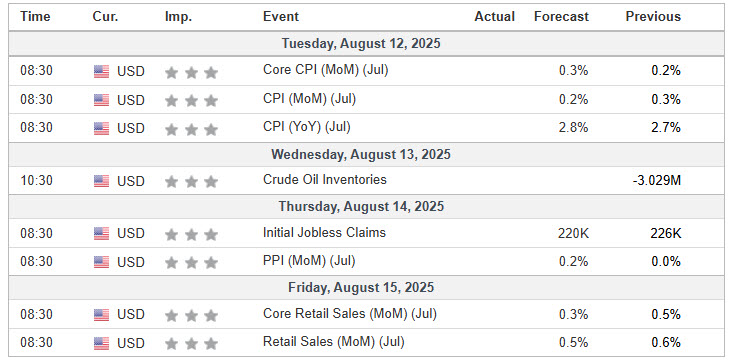
Task: Select the Tuesday, August 12, 2025 date row
Action: tap(366, 44)
